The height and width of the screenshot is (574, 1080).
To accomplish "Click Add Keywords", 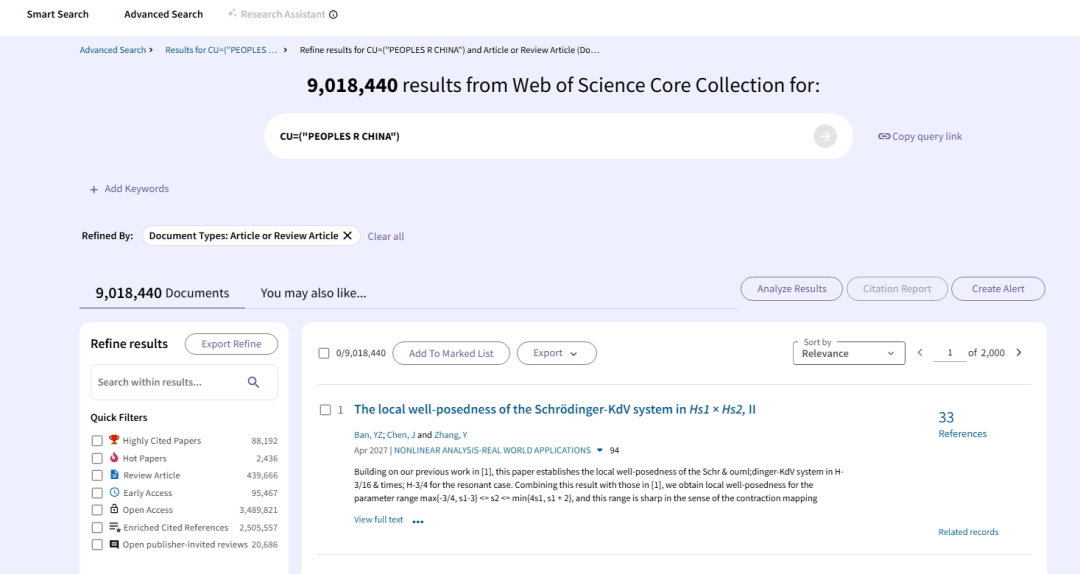I will pyautogui.click(x=129, y=189).
